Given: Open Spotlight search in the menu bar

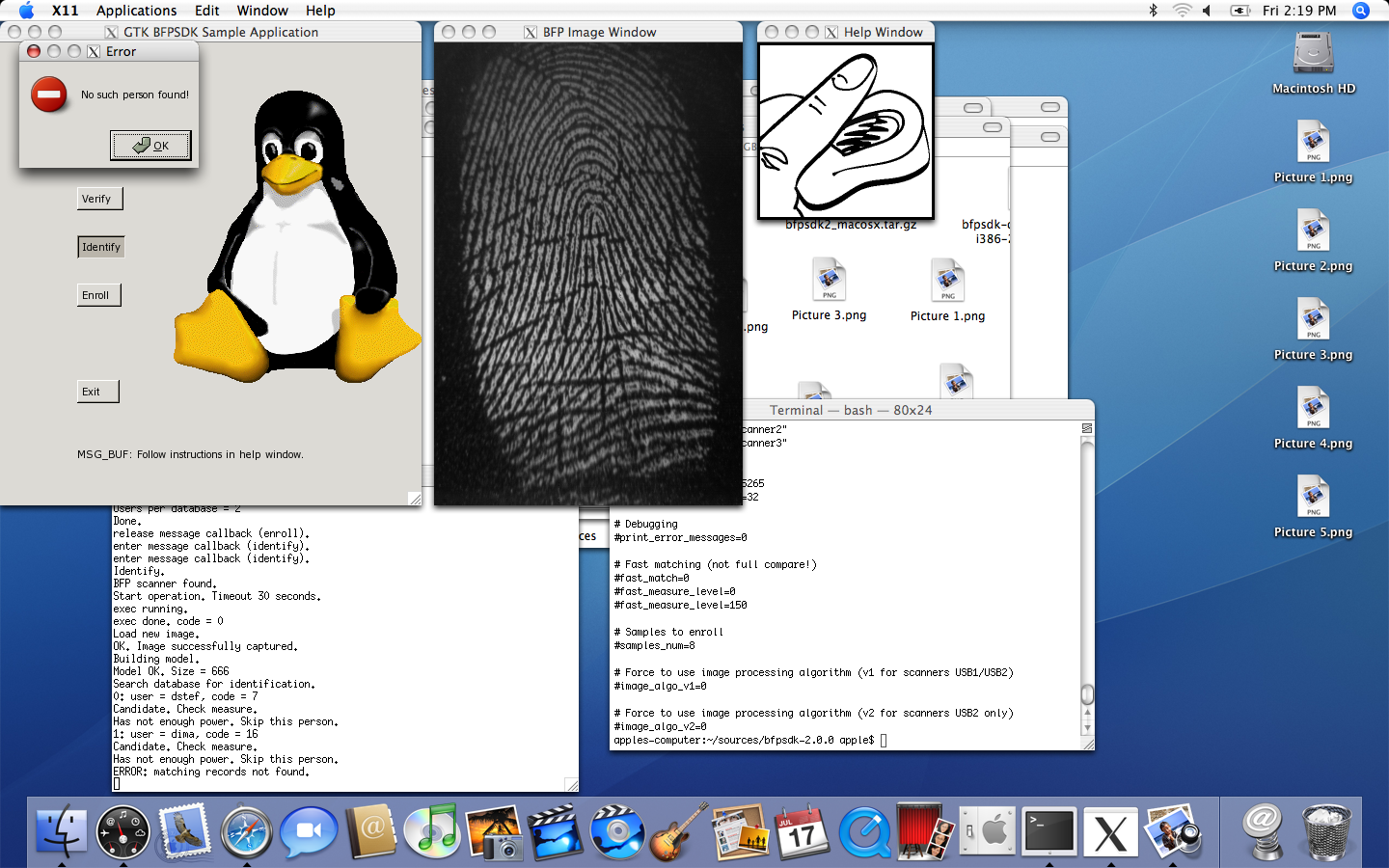Looking at the screenshot, I should 1361,11.
